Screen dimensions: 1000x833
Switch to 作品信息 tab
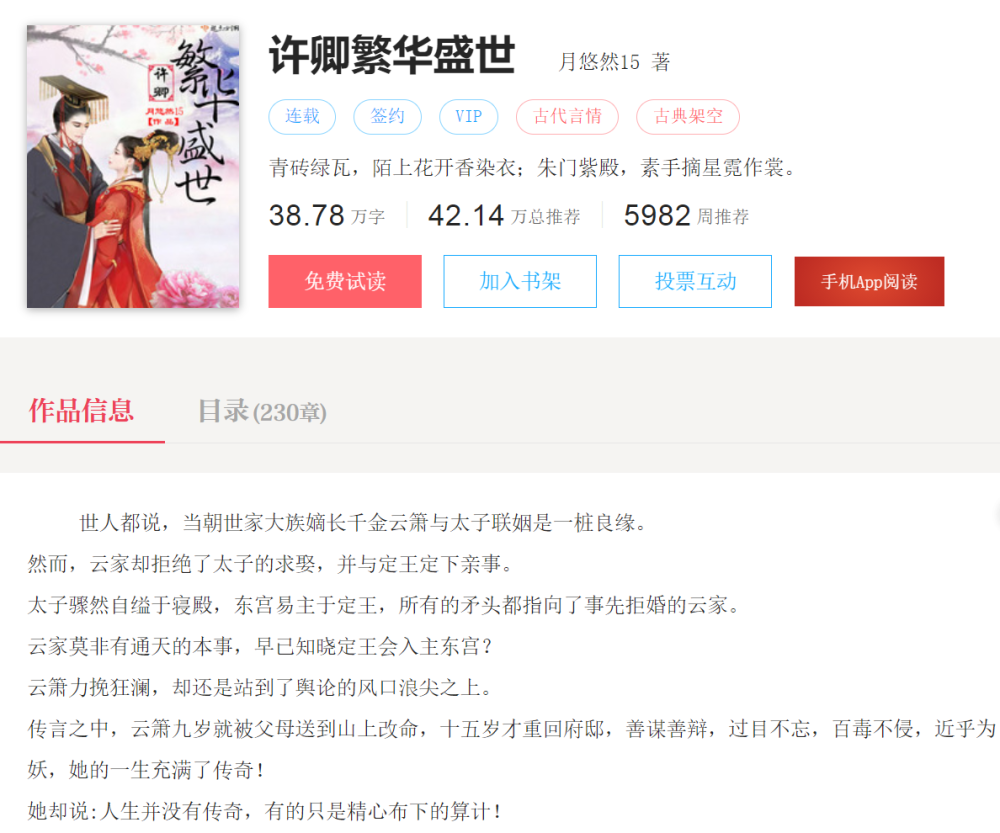[x=82, y=411]
